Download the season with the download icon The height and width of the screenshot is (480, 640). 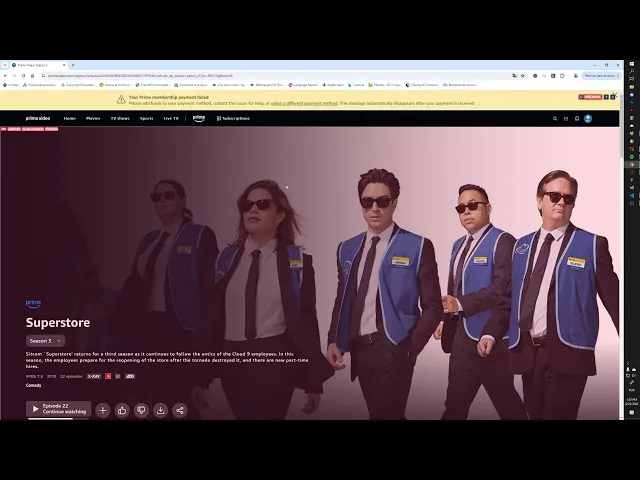(x=160, y=410)
